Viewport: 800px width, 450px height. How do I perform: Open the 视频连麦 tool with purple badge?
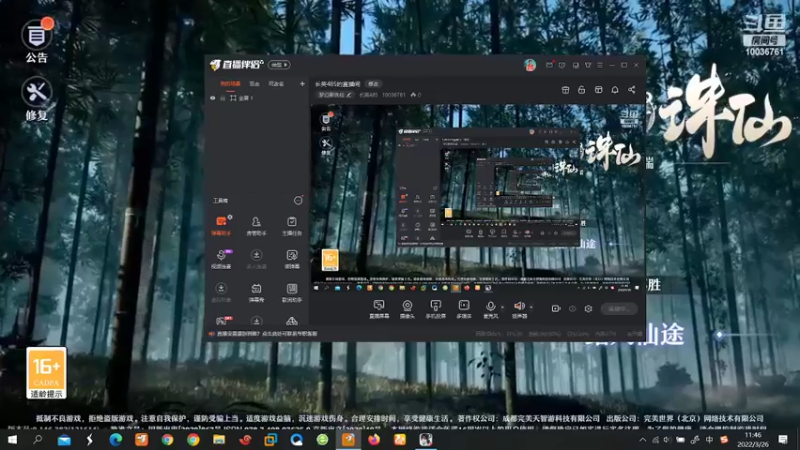[x=221, y=259]
